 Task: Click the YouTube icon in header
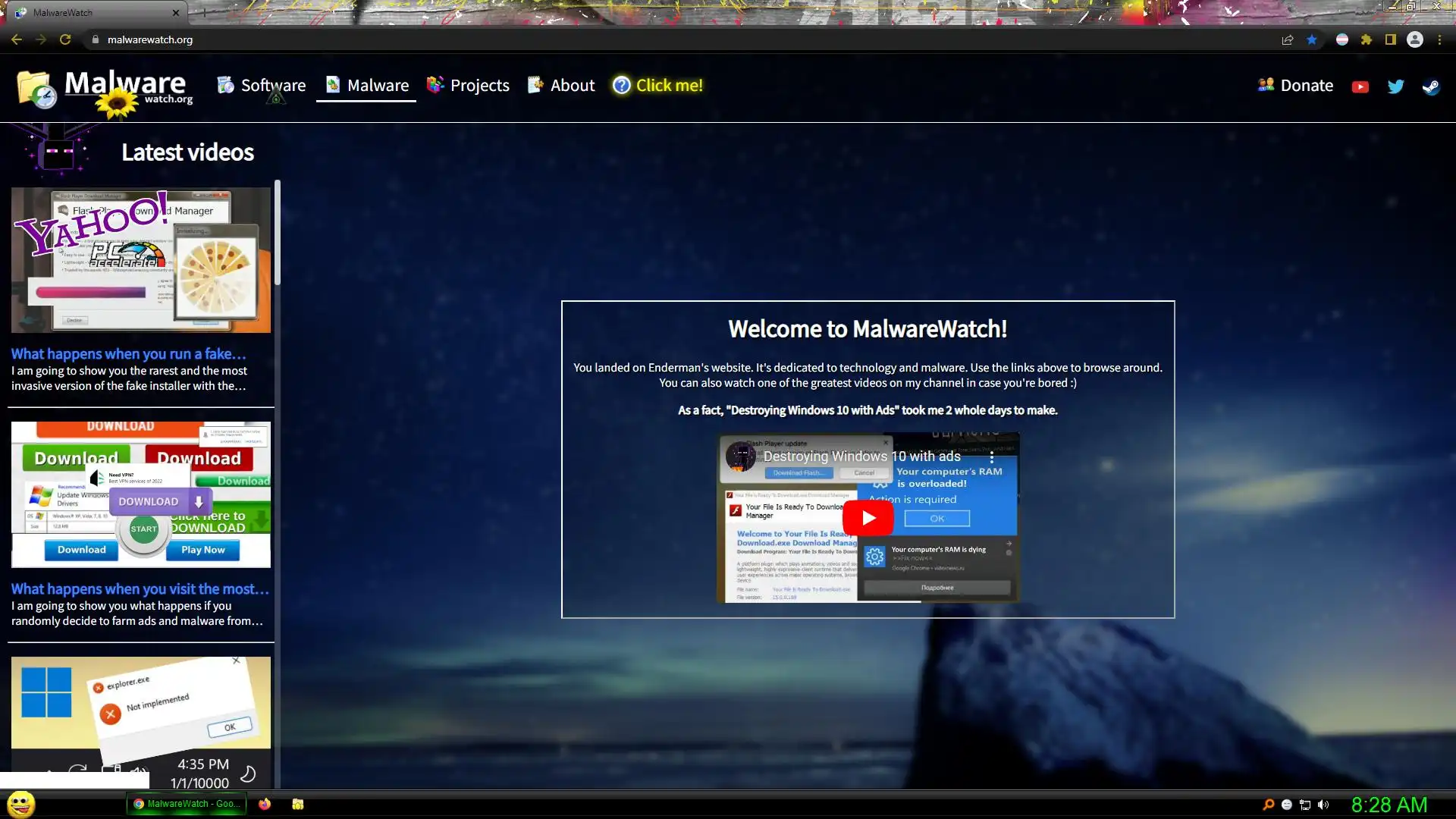click(1360, 86)
